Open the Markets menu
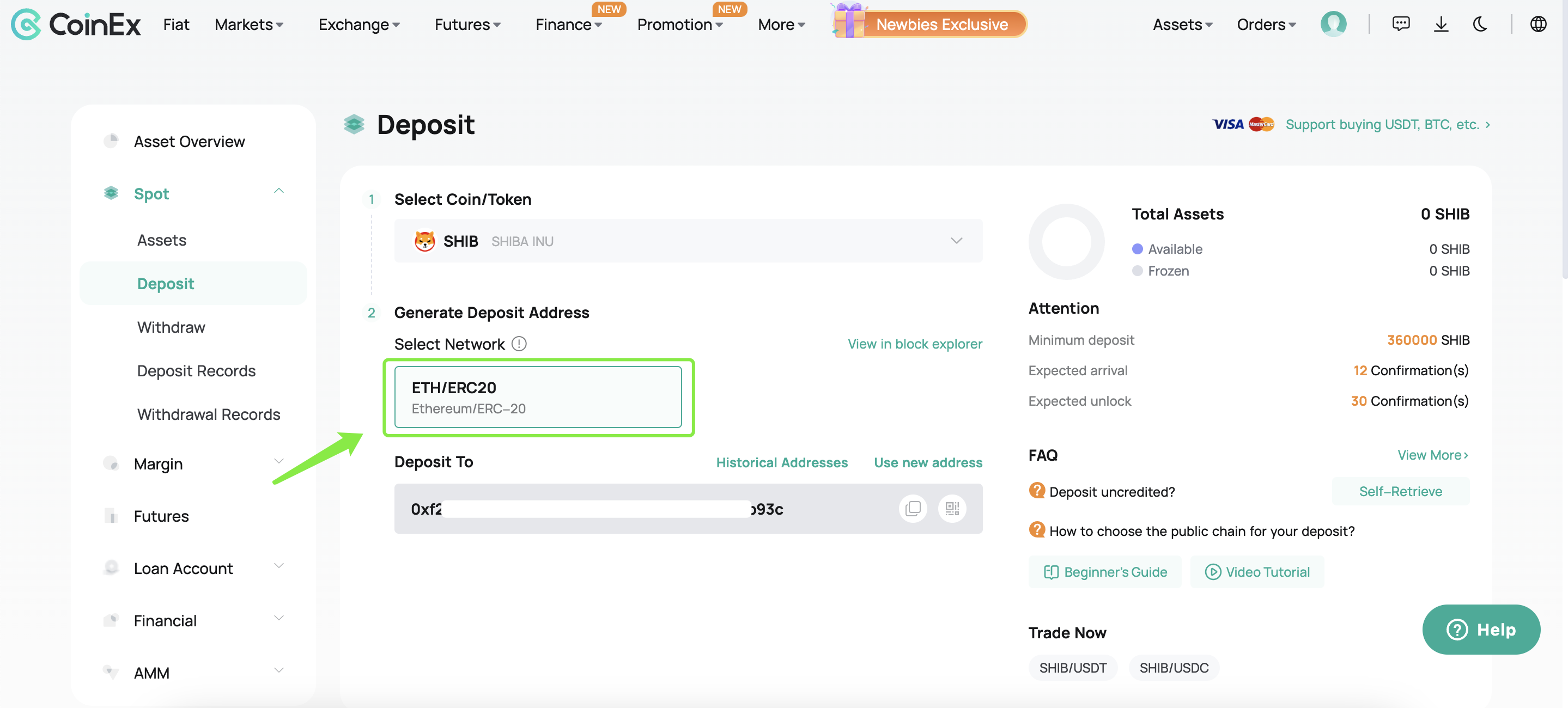This screenshot has height=708, width=1568. tap(248, 25)
